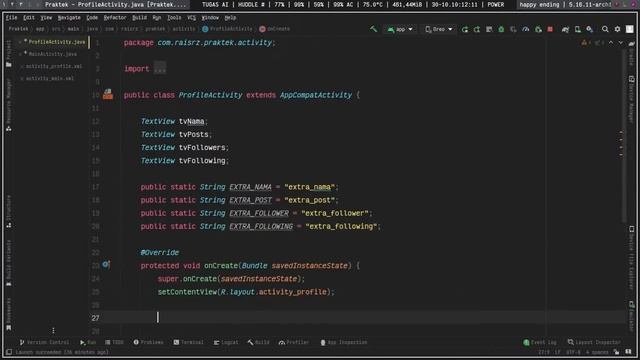The height and width of the screenshot is (360, 640).
Task: Open the TODO tool window
Action: click(x=114, y=342)
